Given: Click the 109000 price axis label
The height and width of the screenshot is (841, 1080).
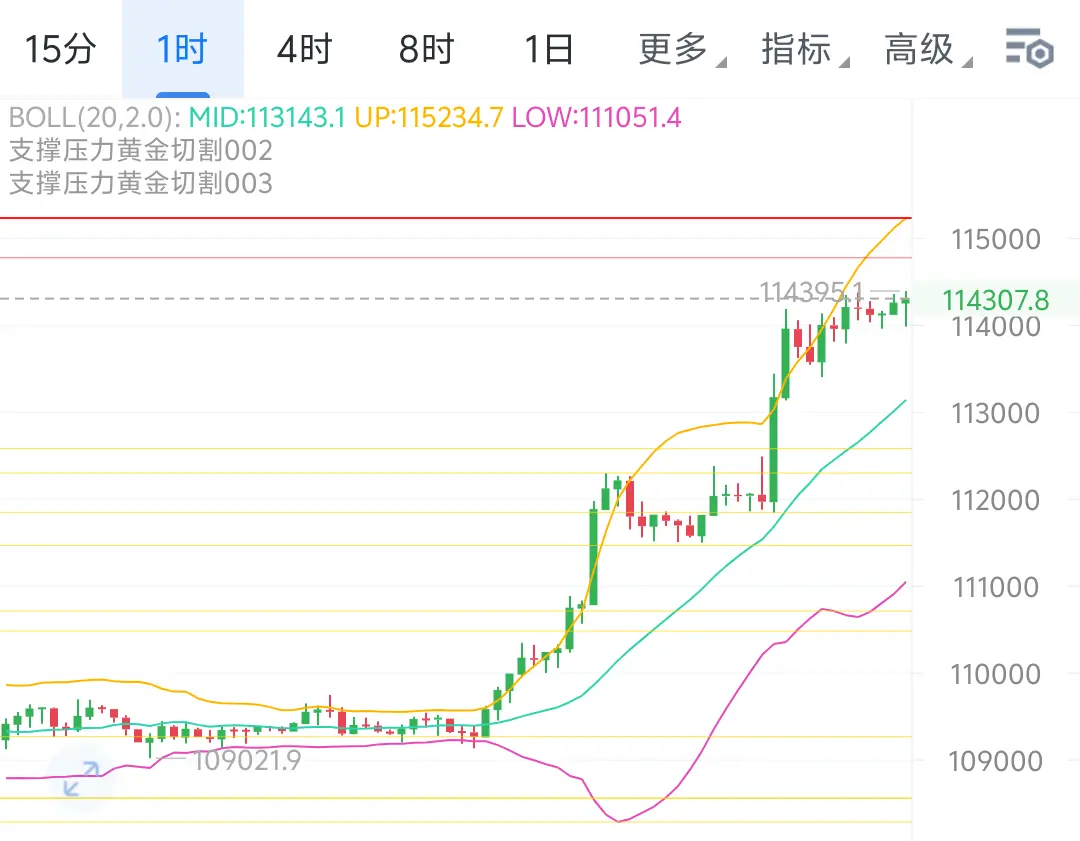Looking at the screenshot, I should (x=995, y=762).
